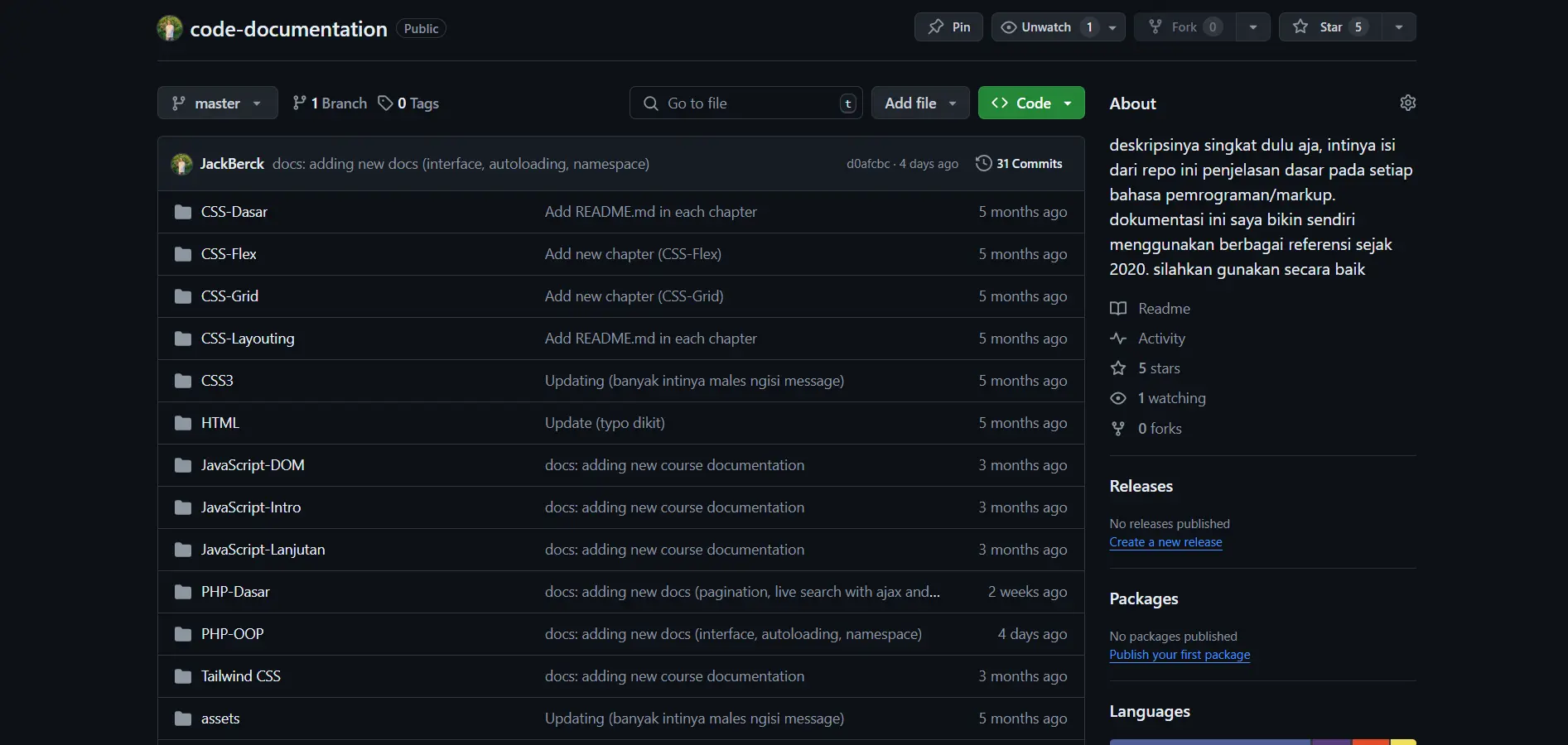
Task: Open the star lists dropdown arrow
Action: pos(1398,27)
